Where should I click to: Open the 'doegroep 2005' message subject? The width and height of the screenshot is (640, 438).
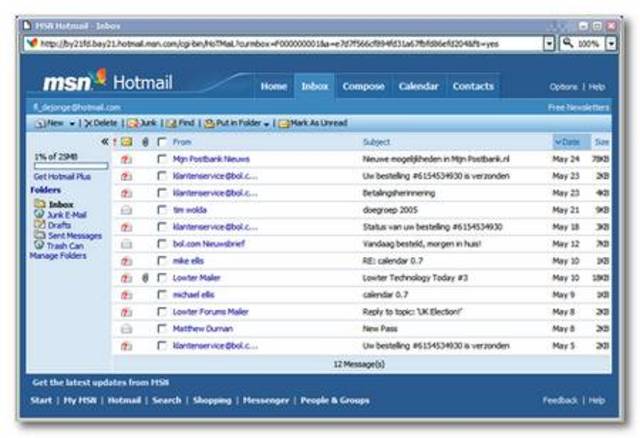coord(390,210)
